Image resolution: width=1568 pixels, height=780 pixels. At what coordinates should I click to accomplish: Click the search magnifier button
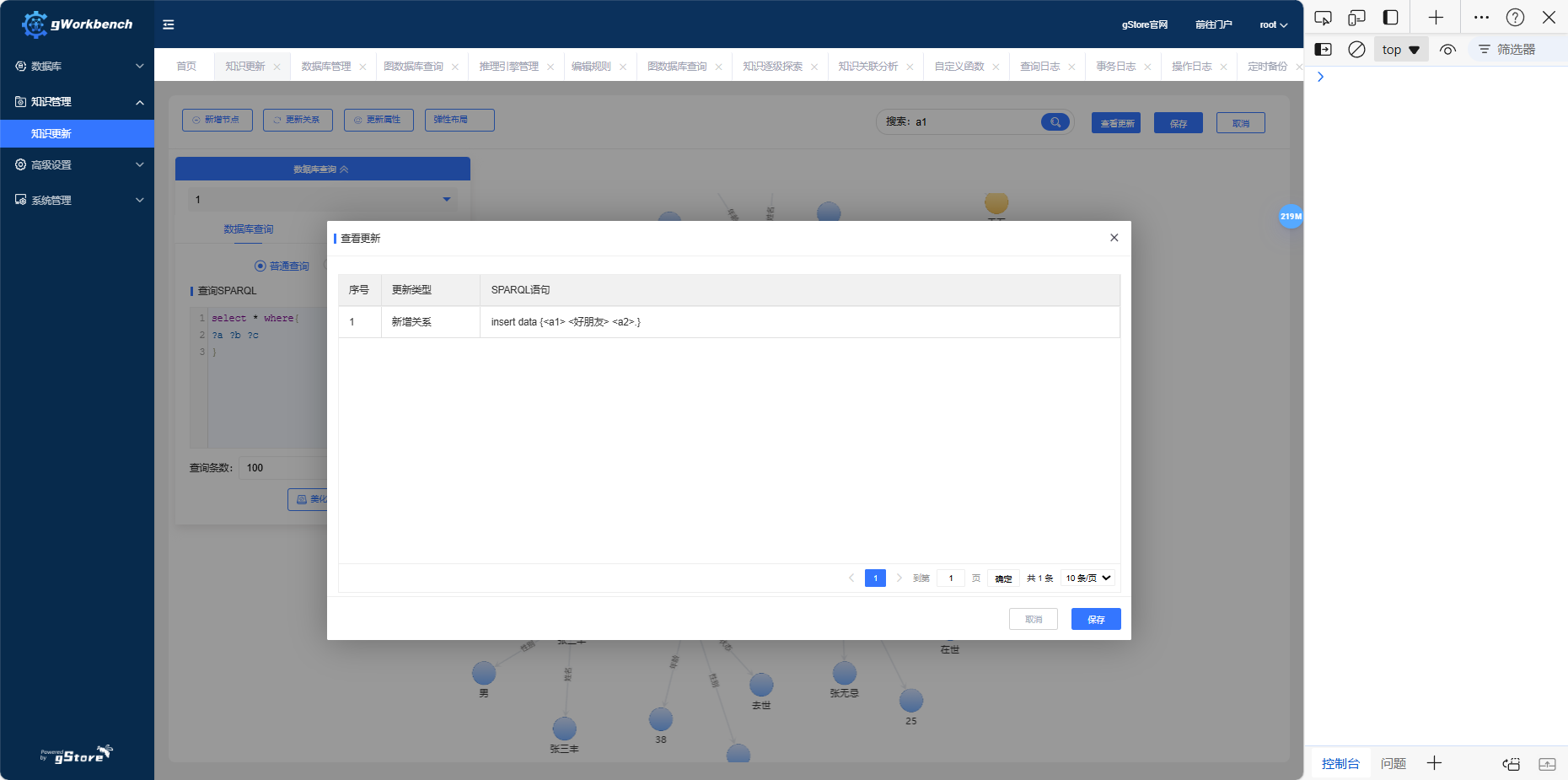(x=1055, y=122)
